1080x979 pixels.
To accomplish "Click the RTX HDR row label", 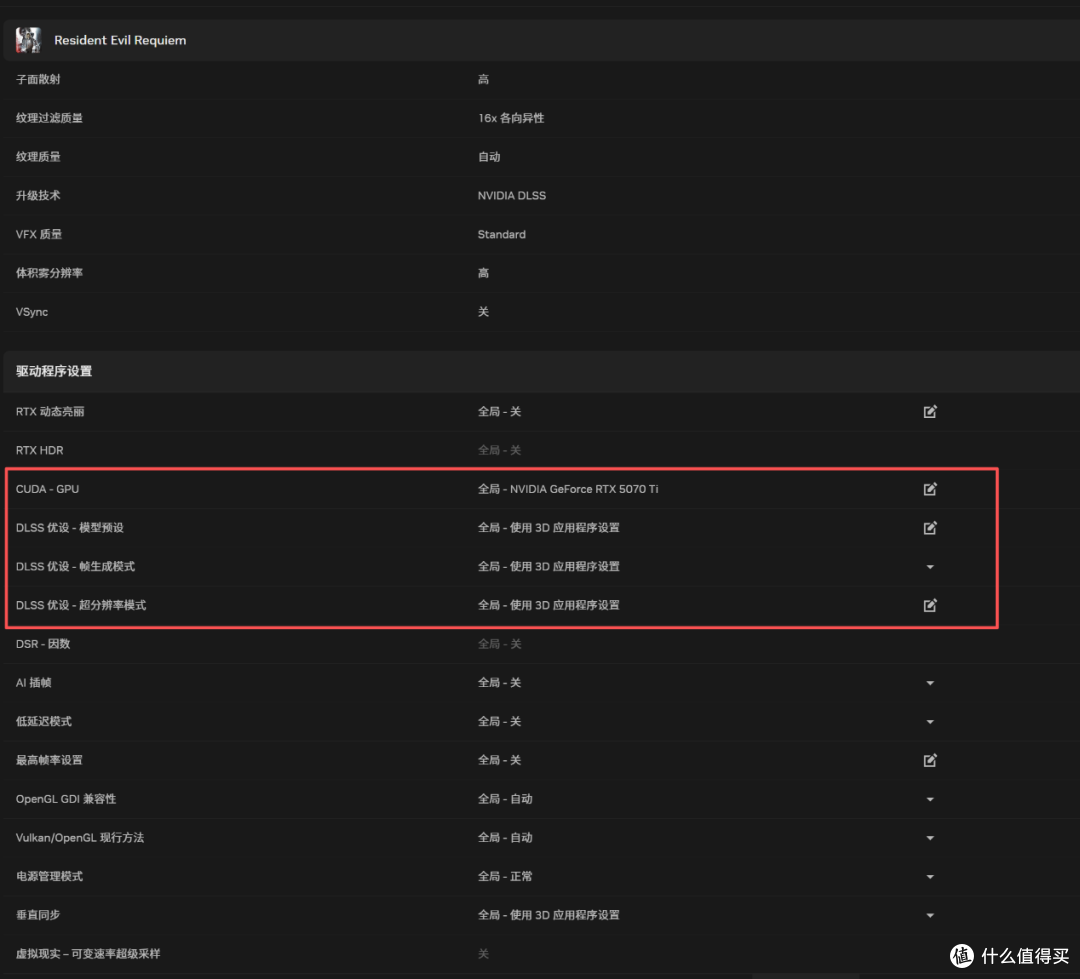I will 39,450.
